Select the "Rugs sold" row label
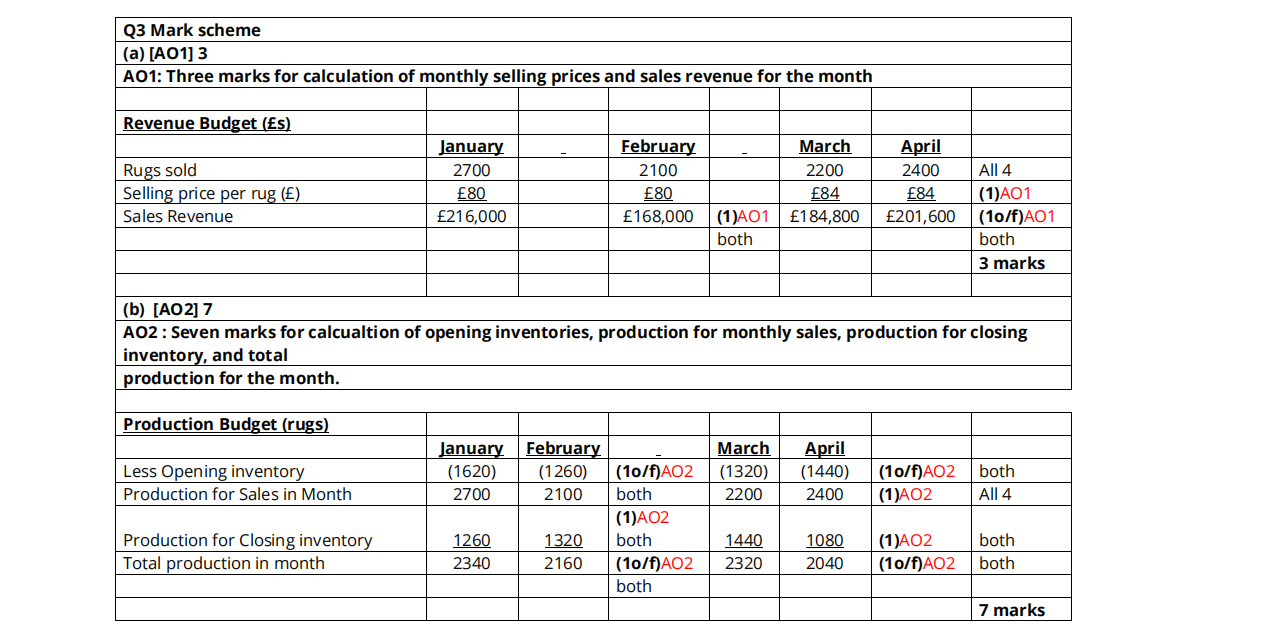Screen dimensions: 1261x637 click(160, 170)
